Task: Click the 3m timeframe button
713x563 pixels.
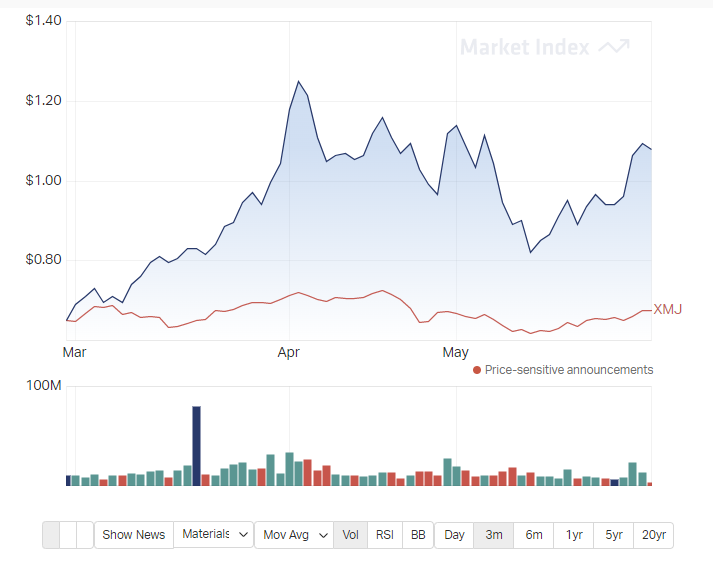Action: point(494,535)
